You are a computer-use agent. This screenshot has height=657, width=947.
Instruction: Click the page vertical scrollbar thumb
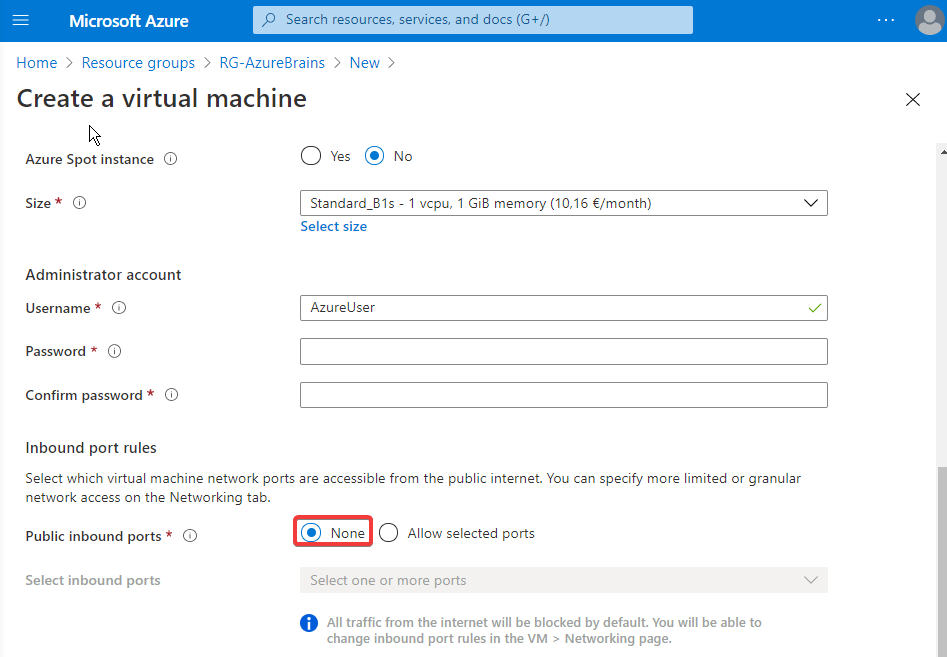pos(942,562)
